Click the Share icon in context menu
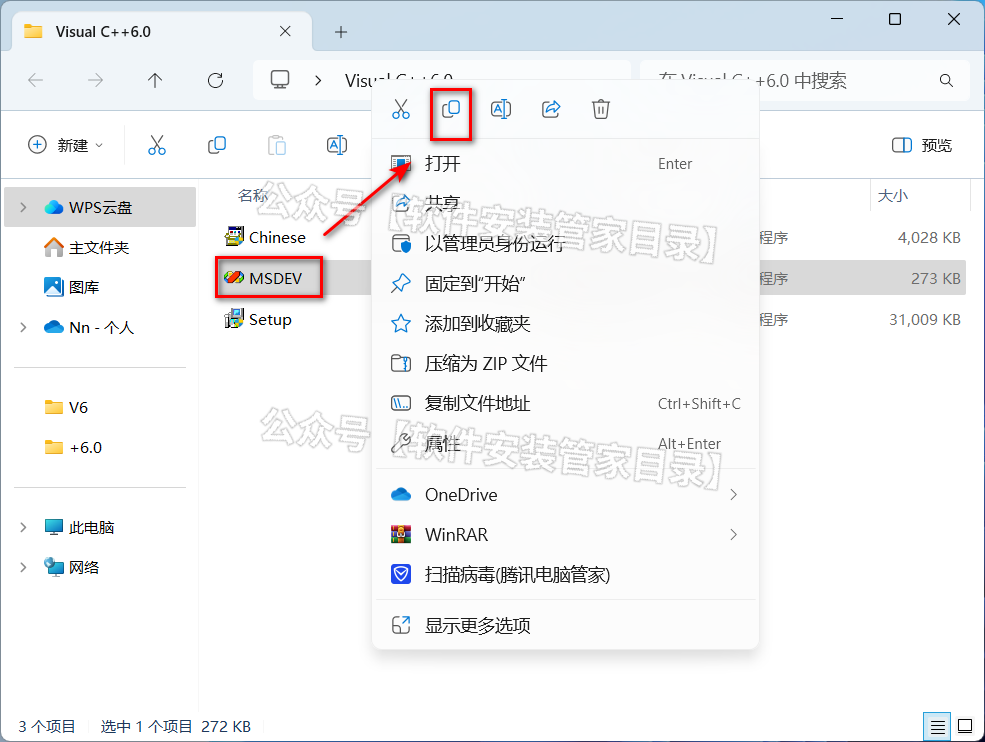Image resolution: width=985 pixels, height=742 pixels. 551,109
